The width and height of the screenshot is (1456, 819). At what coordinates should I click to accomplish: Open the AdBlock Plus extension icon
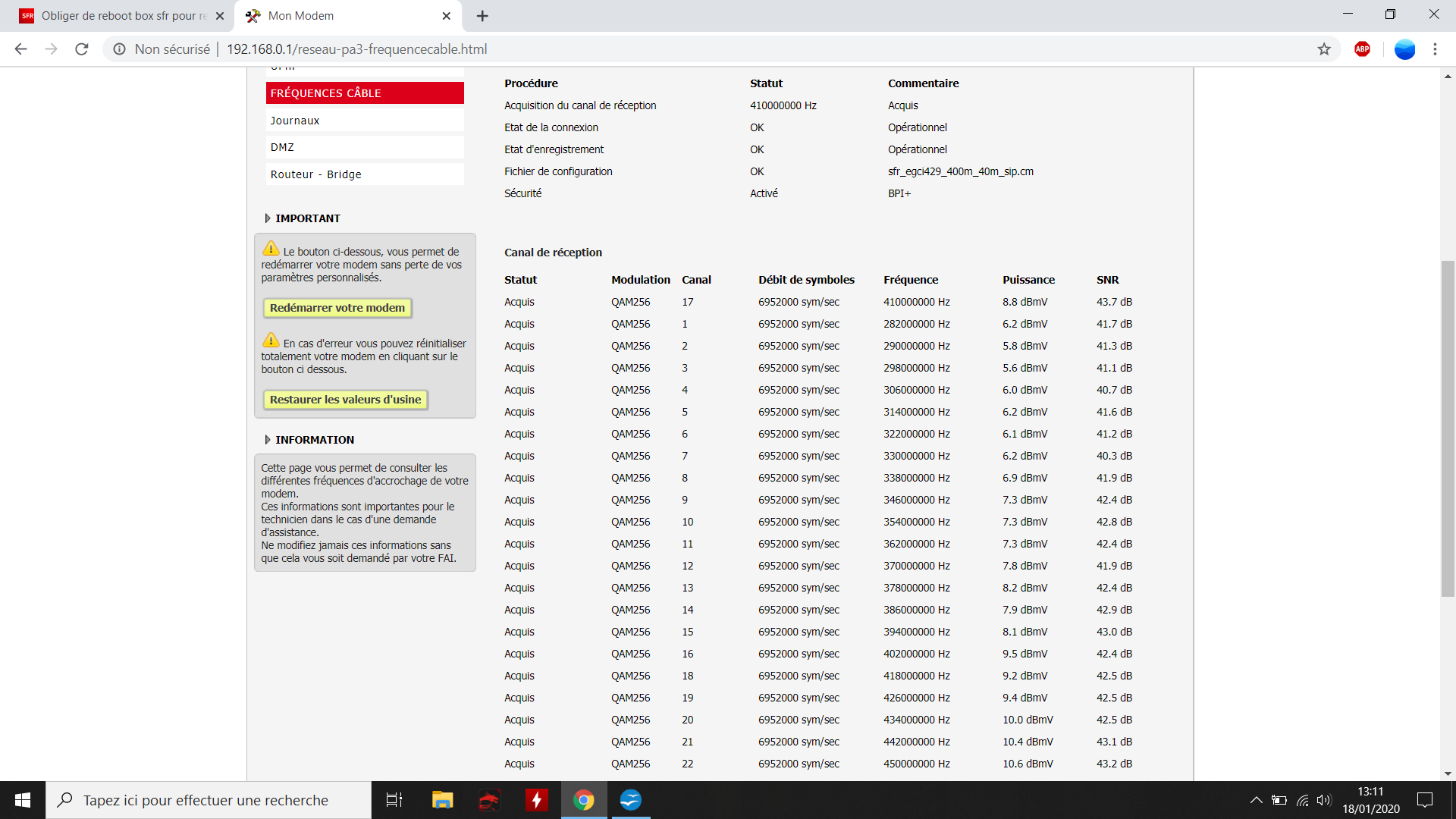point(1362,49)
